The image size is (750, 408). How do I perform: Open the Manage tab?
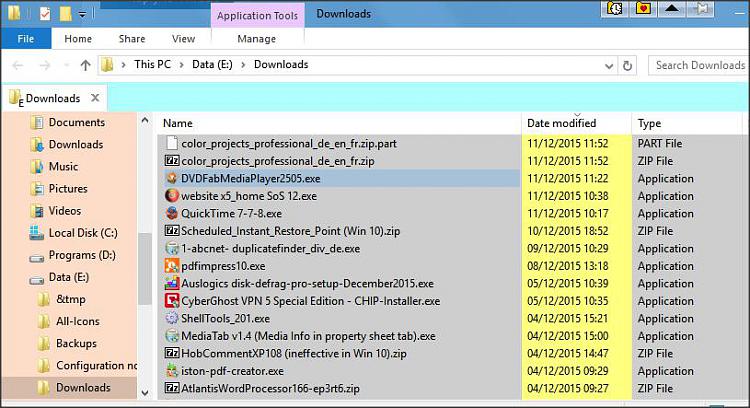257,39
